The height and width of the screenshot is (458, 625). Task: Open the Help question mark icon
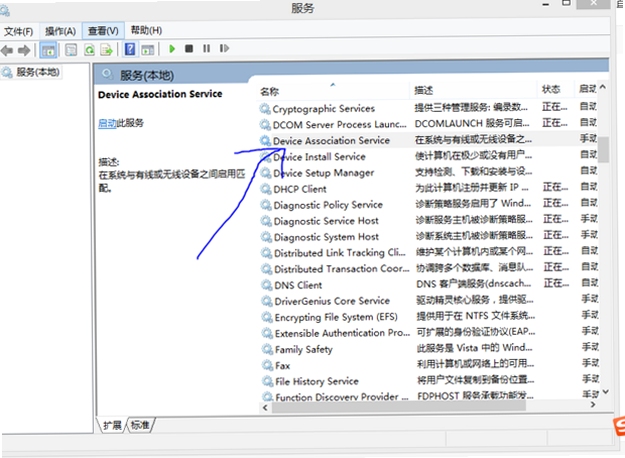[130, 49]
